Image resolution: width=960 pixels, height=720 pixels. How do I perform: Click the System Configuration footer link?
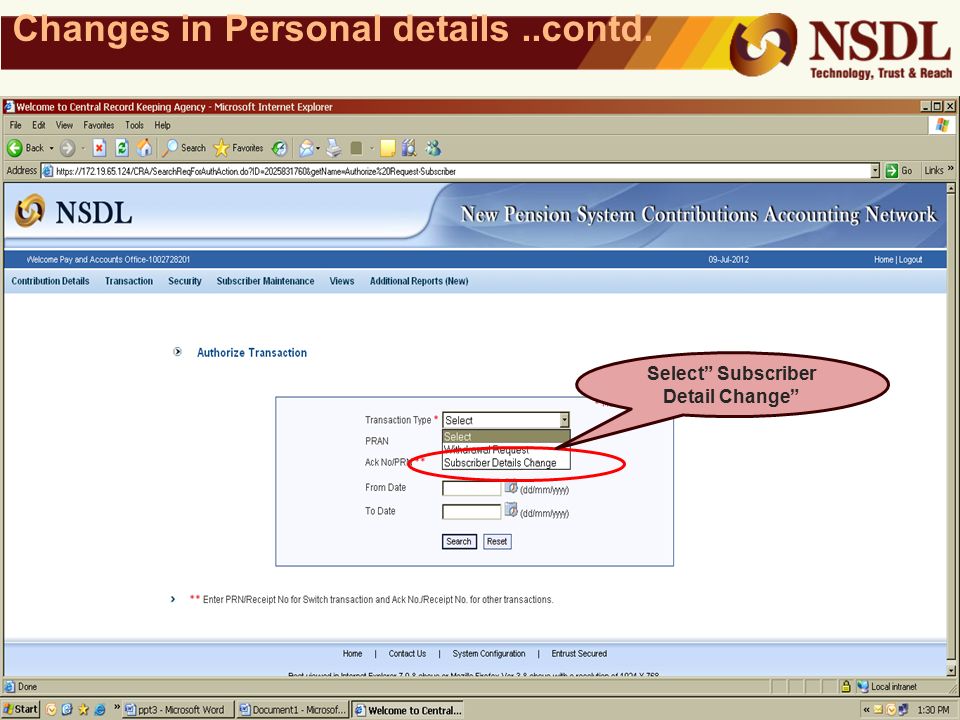coord(489,653)
